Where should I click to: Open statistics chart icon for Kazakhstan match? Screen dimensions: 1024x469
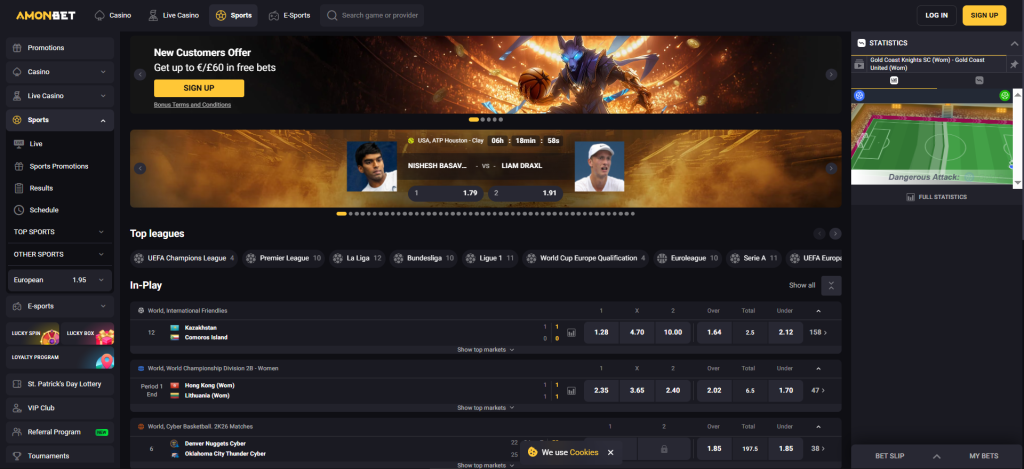(x=571, y=332)
